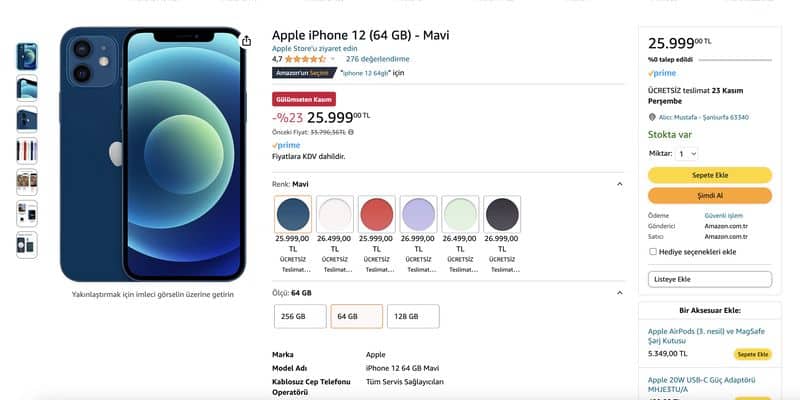The image size is (800, 400).
Task: Select the red color swatch
Action: point(377,214)
